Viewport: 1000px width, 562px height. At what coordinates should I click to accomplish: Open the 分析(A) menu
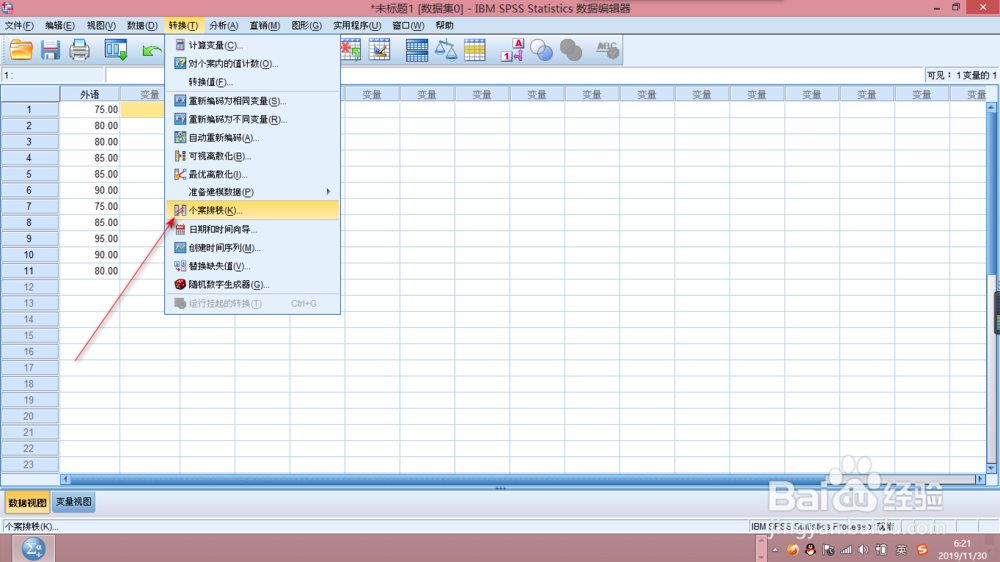point(224,26)
